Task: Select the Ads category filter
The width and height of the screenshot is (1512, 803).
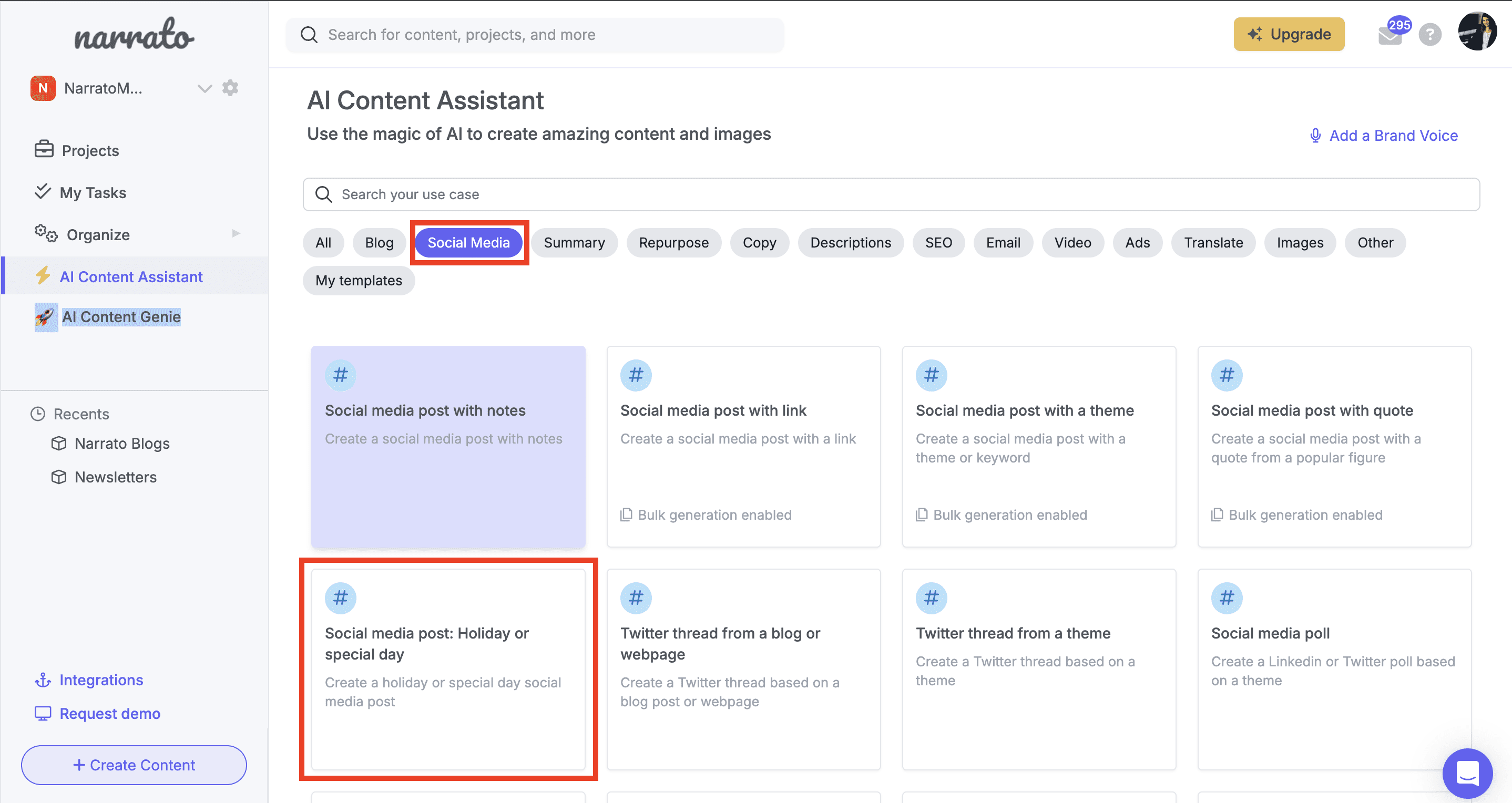Action: point(1138,243)
